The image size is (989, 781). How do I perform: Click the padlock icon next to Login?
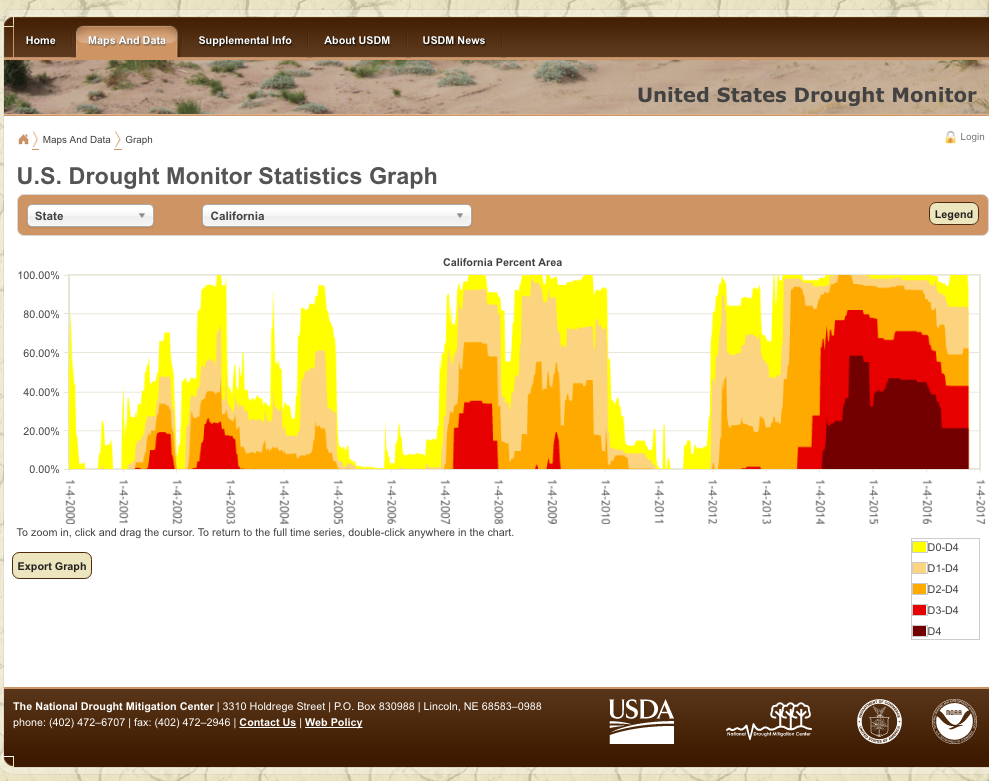click(x=949, y=137)
